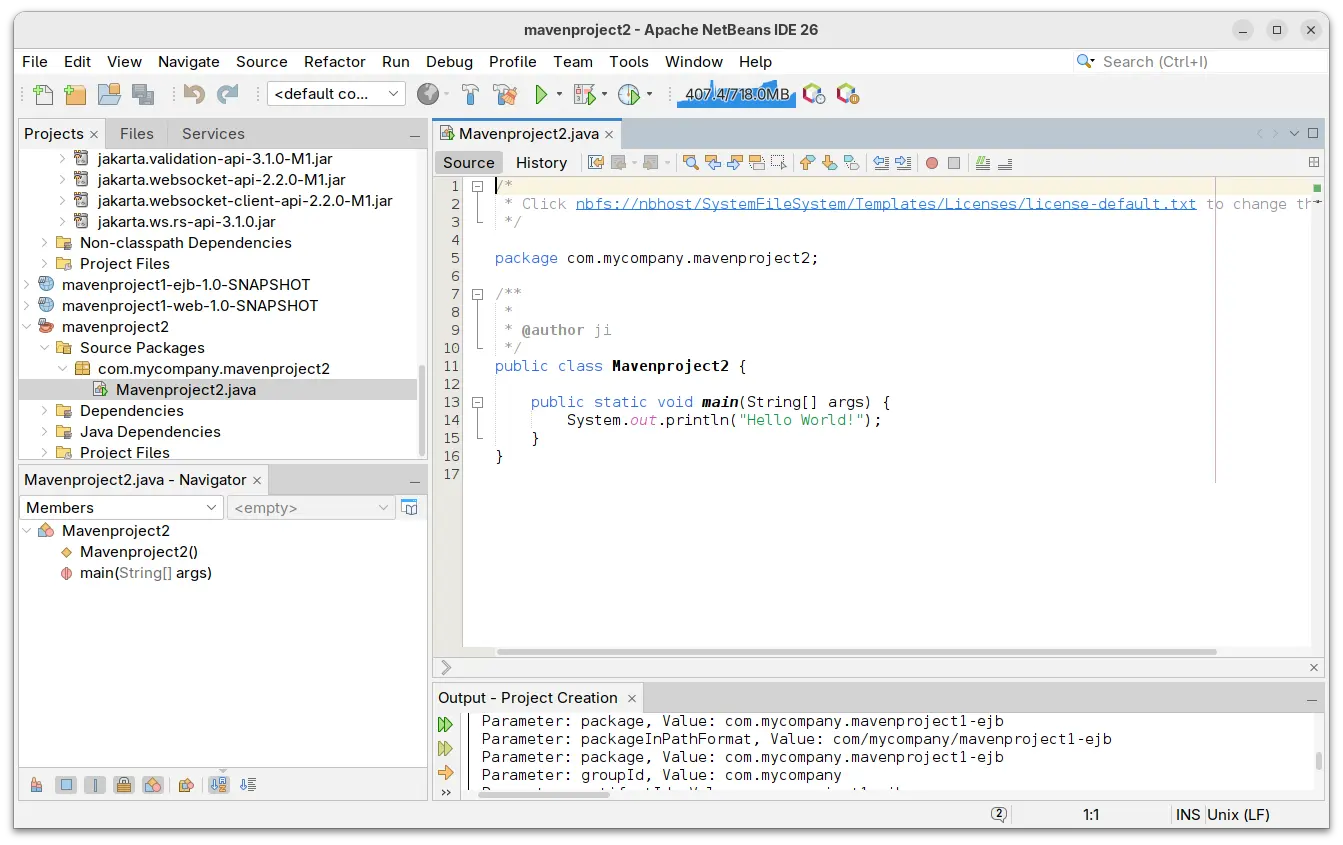Open the Refactor menu
This screenshot has width=1343, height=845.
coord(334,62)
